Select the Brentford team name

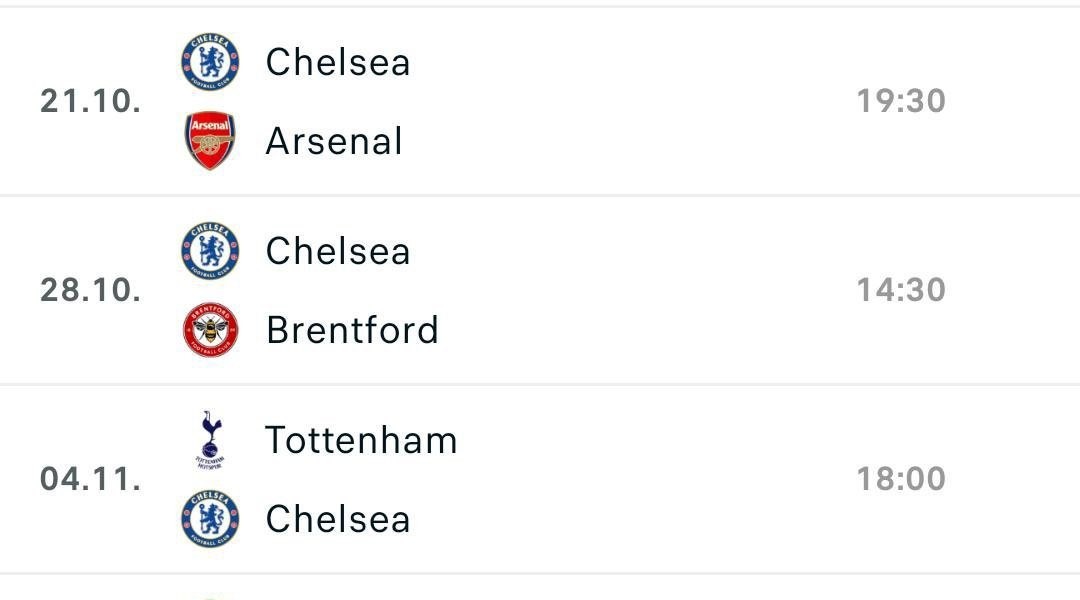pyautogui.click(x=352, y=330)
